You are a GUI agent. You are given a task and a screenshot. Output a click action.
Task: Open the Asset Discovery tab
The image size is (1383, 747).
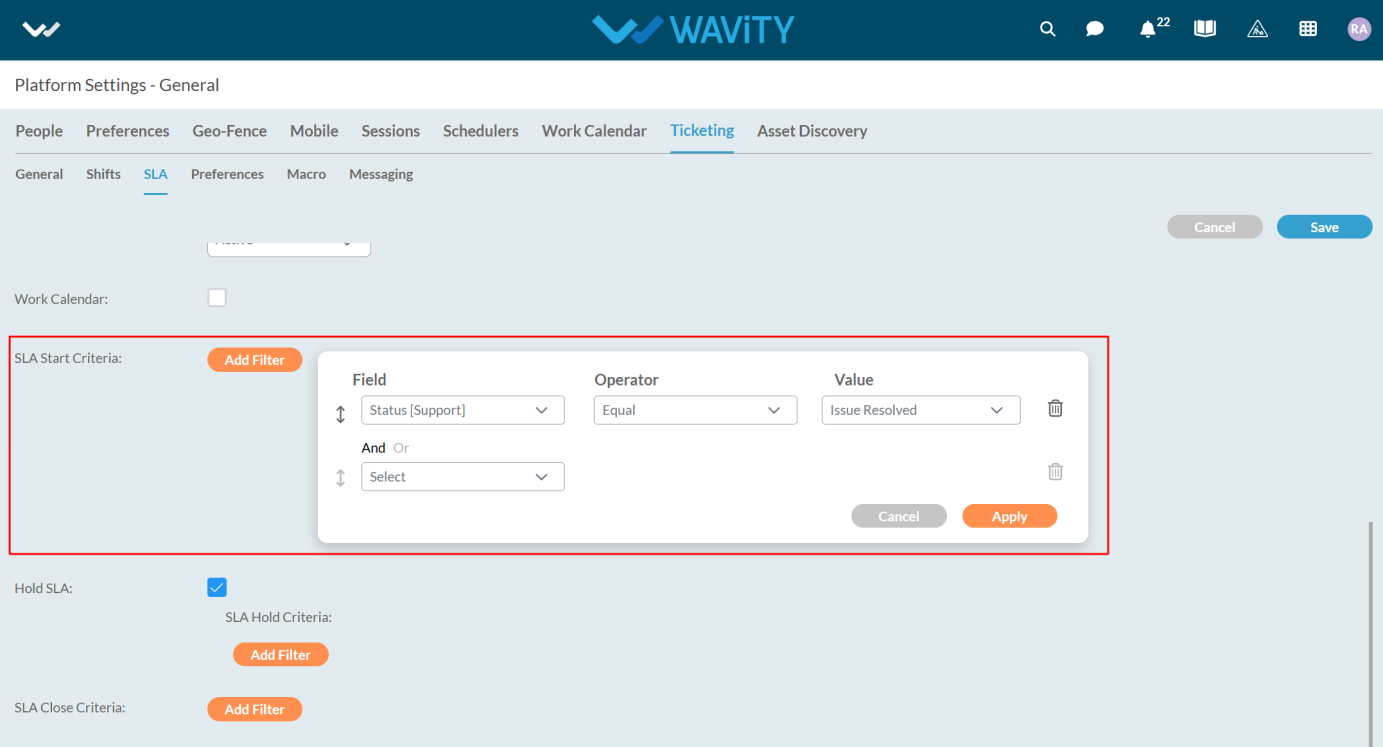pyautogui.click(x=812, y=131)
